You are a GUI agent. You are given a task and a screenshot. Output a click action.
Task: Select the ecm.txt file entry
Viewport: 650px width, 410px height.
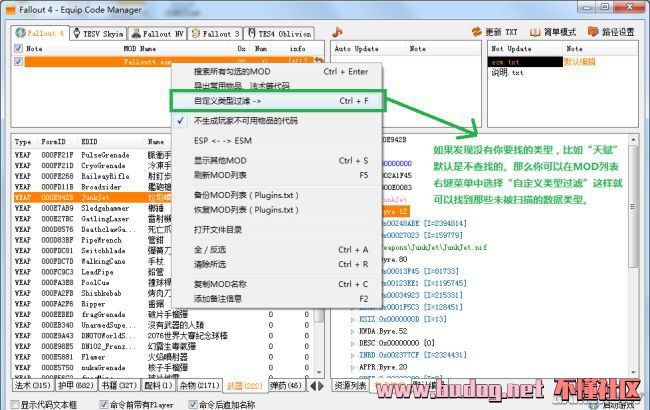click(525, 62)
